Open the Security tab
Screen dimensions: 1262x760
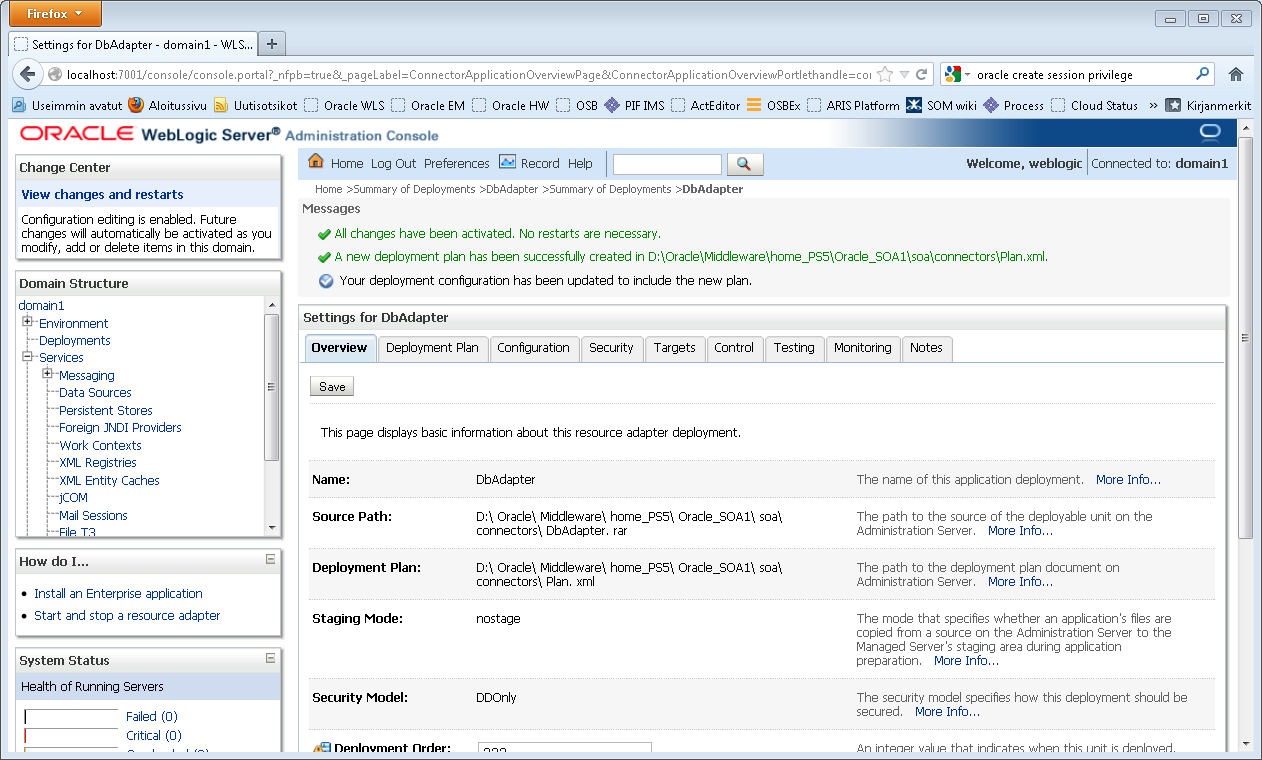(x=611, y=348)
